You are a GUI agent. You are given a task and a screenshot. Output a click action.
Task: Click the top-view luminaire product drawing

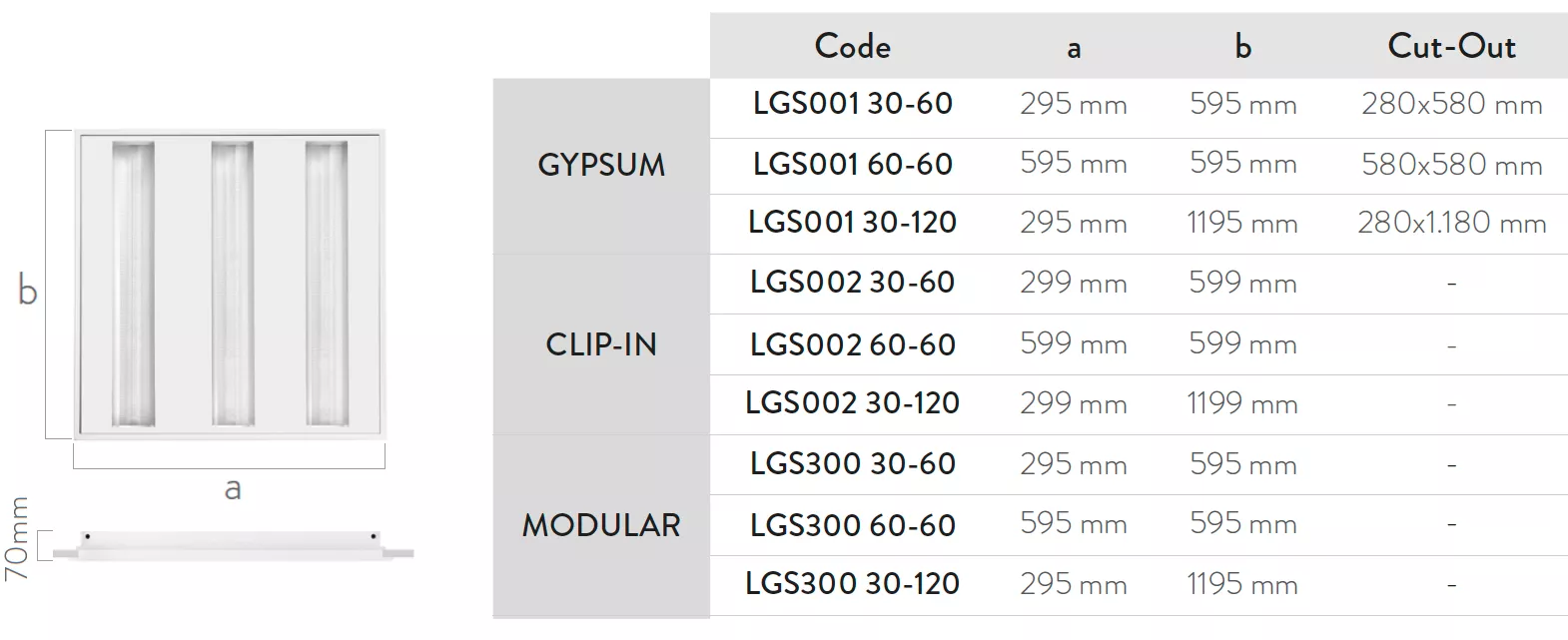point(229,285)
